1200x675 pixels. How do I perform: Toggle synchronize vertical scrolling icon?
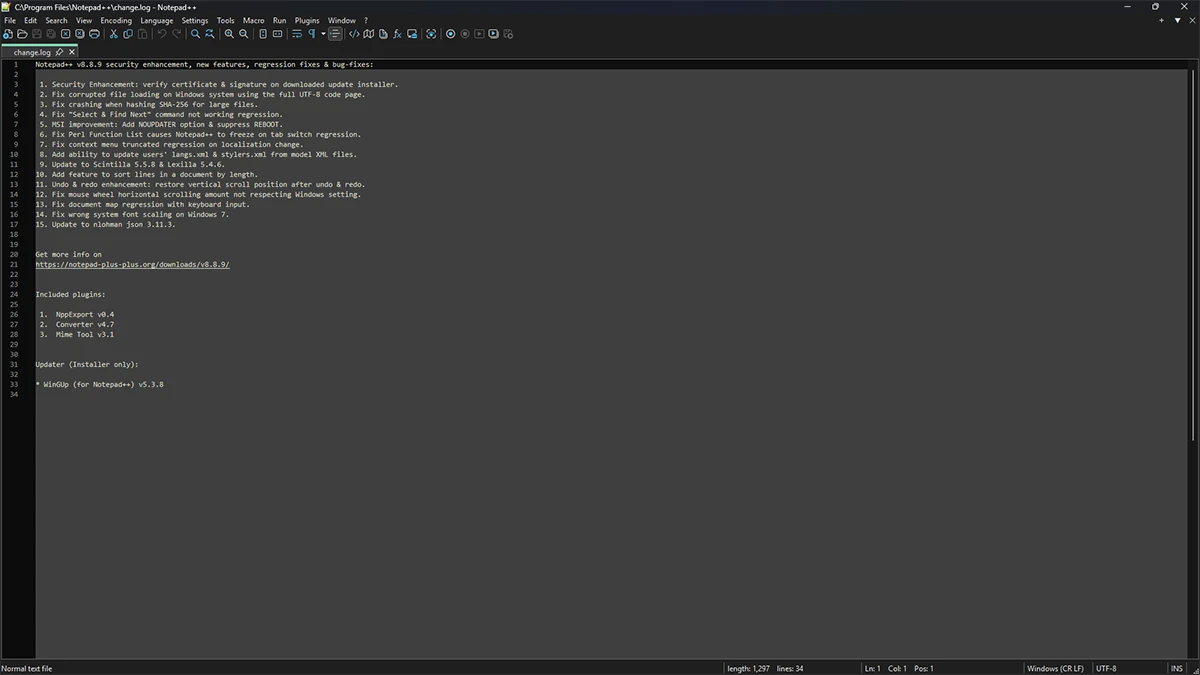pyautogui.click(x=263, y=34)
